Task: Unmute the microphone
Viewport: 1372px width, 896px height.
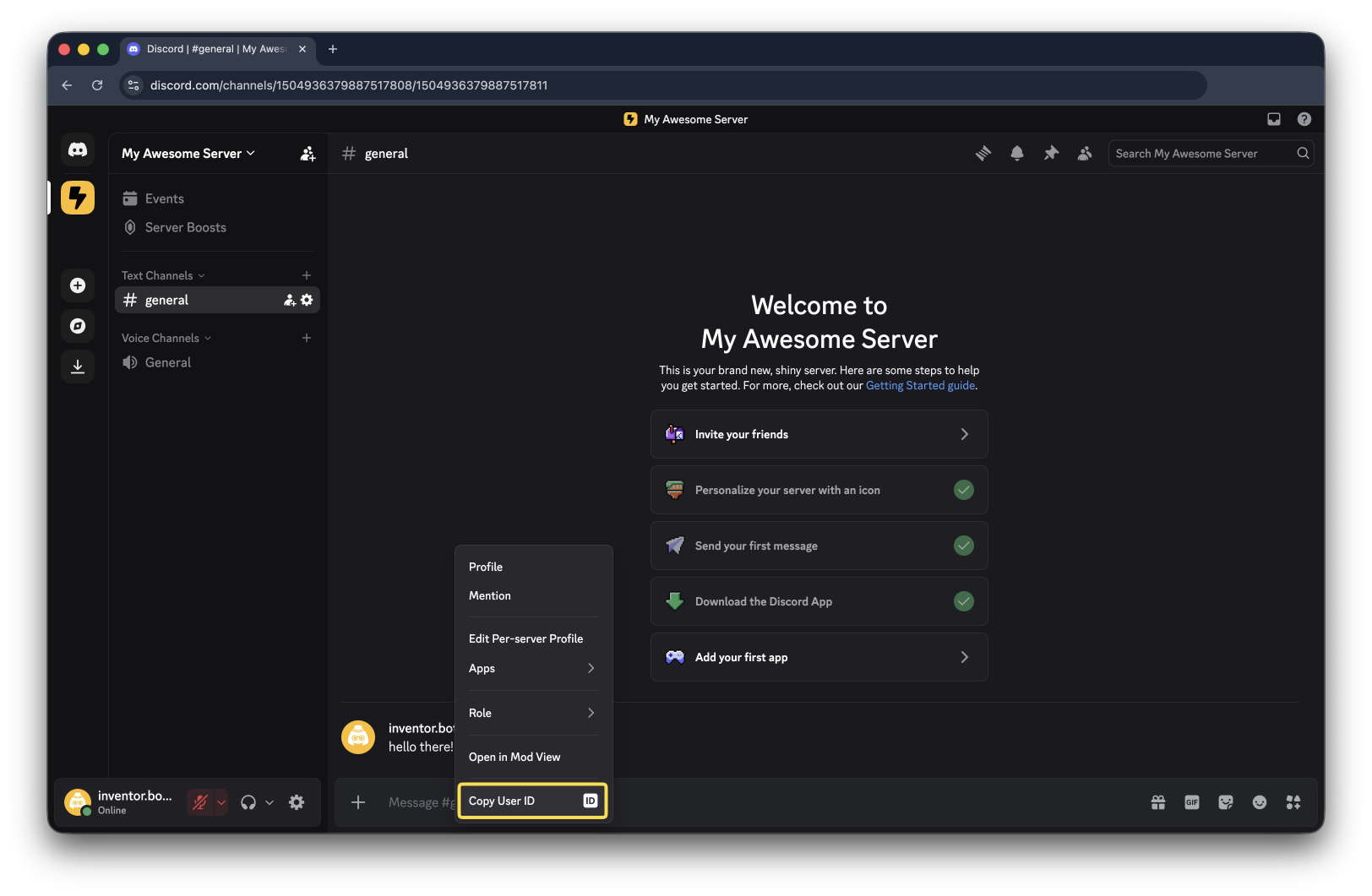Action: 200,802
